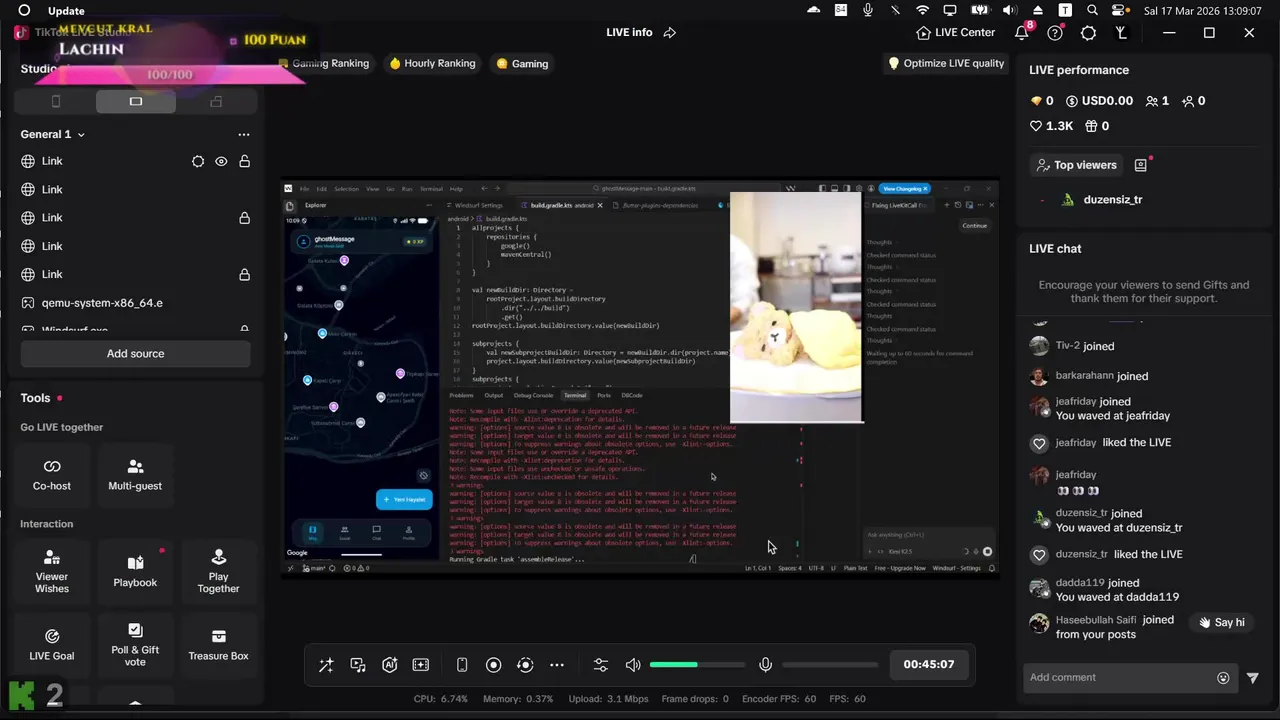
Task: Open the chat filter funnel icon
Action: coord(1253,678)
